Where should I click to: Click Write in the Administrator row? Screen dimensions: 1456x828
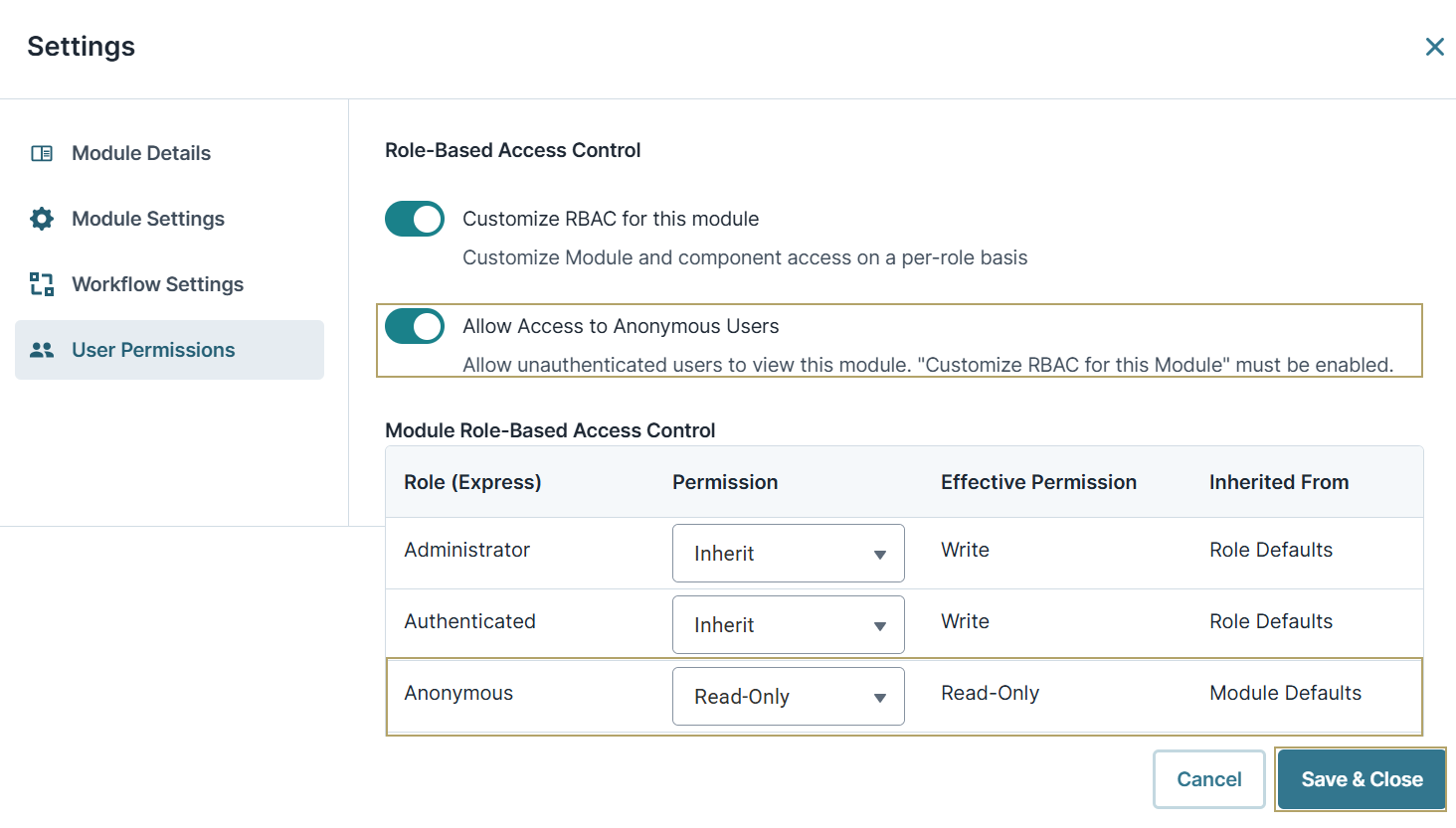pos(965,550)
